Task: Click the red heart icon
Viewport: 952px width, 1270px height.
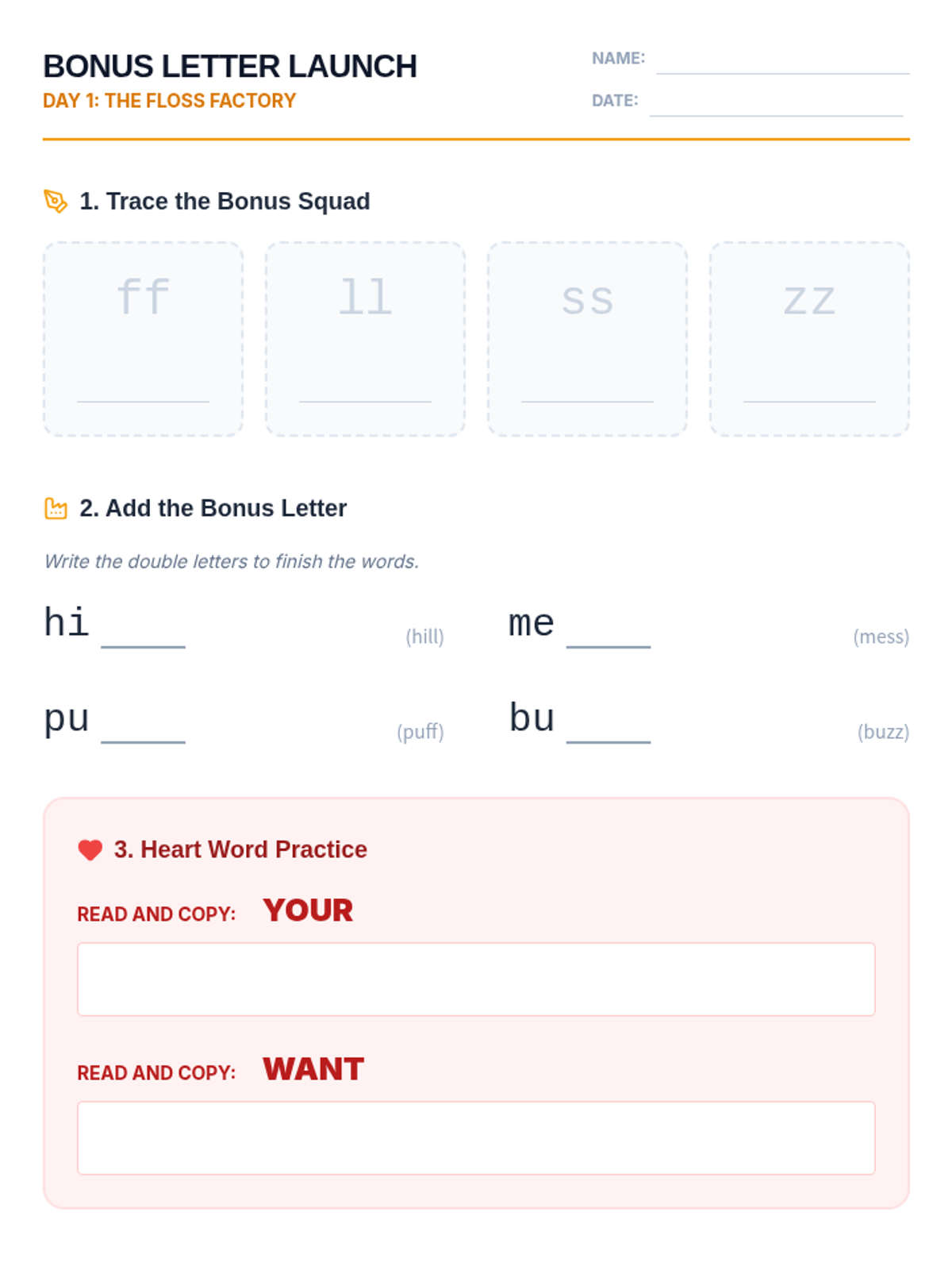Action: 90,850
